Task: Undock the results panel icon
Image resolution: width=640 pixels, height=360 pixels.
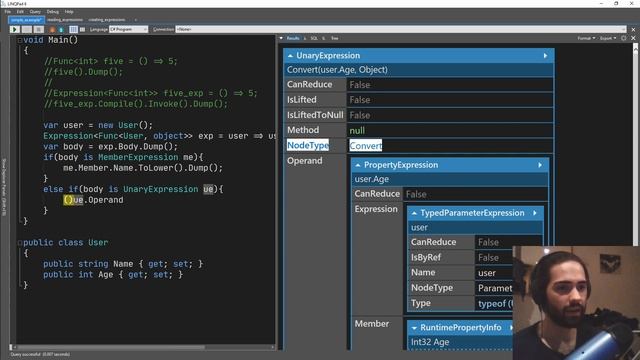Action: (x=624, y=38)
